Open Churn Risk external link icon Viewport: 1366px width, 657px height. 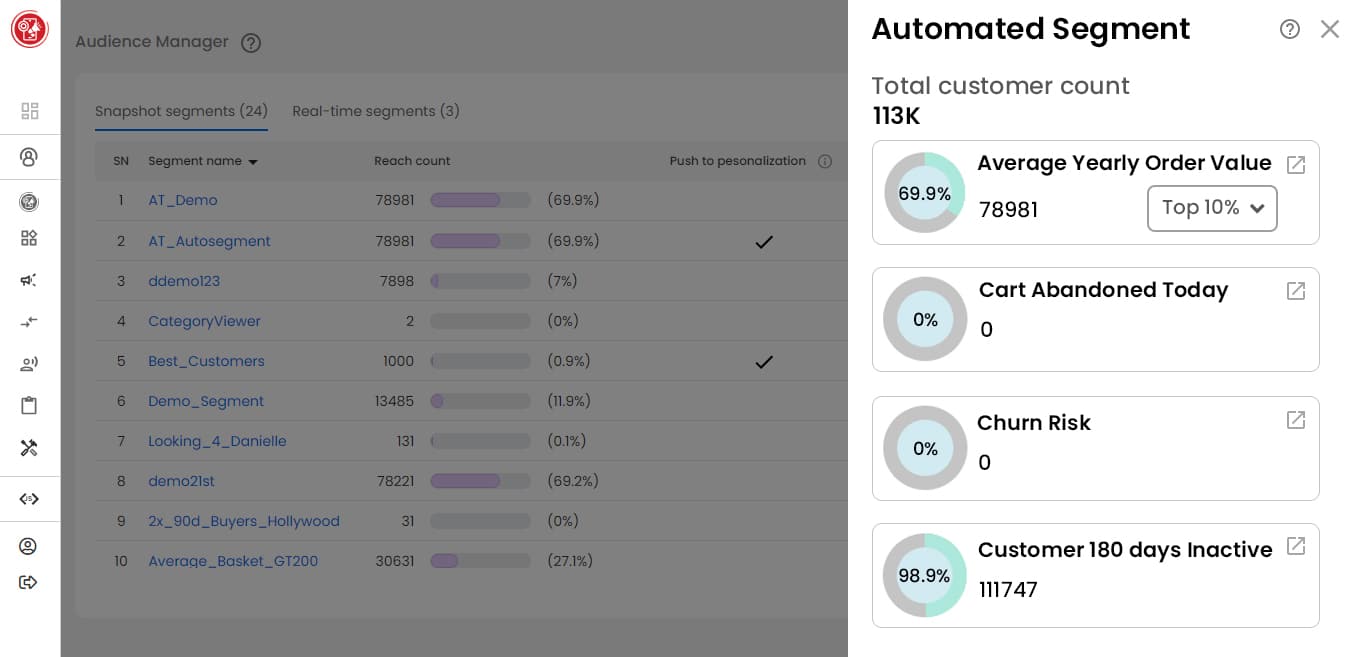(1296, 420)
